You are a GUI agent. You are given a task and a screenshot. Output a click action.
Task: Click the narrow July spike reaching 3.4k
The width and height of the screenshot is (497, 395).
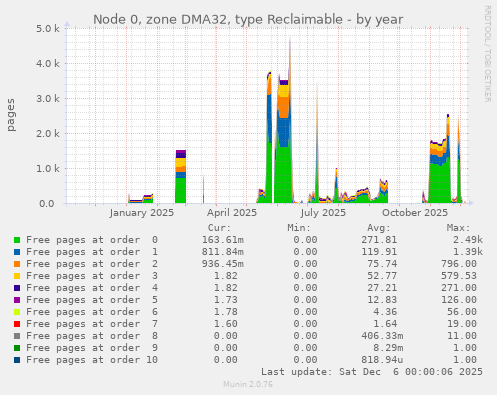(317, 143)
